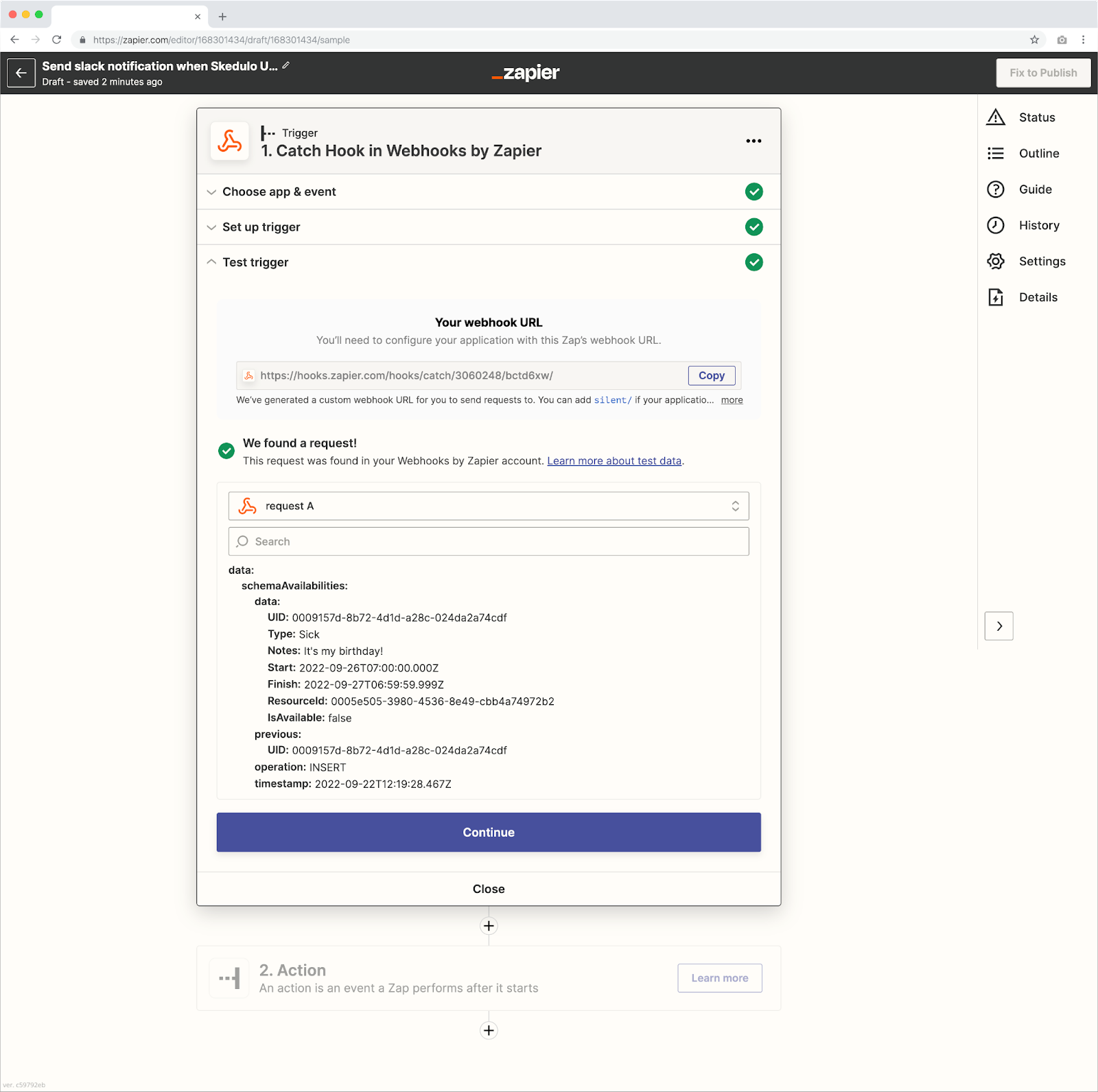Screen dimensions: 1098x1092
Task: Copy the webhook URL
Action: click(x=712, y=375)
